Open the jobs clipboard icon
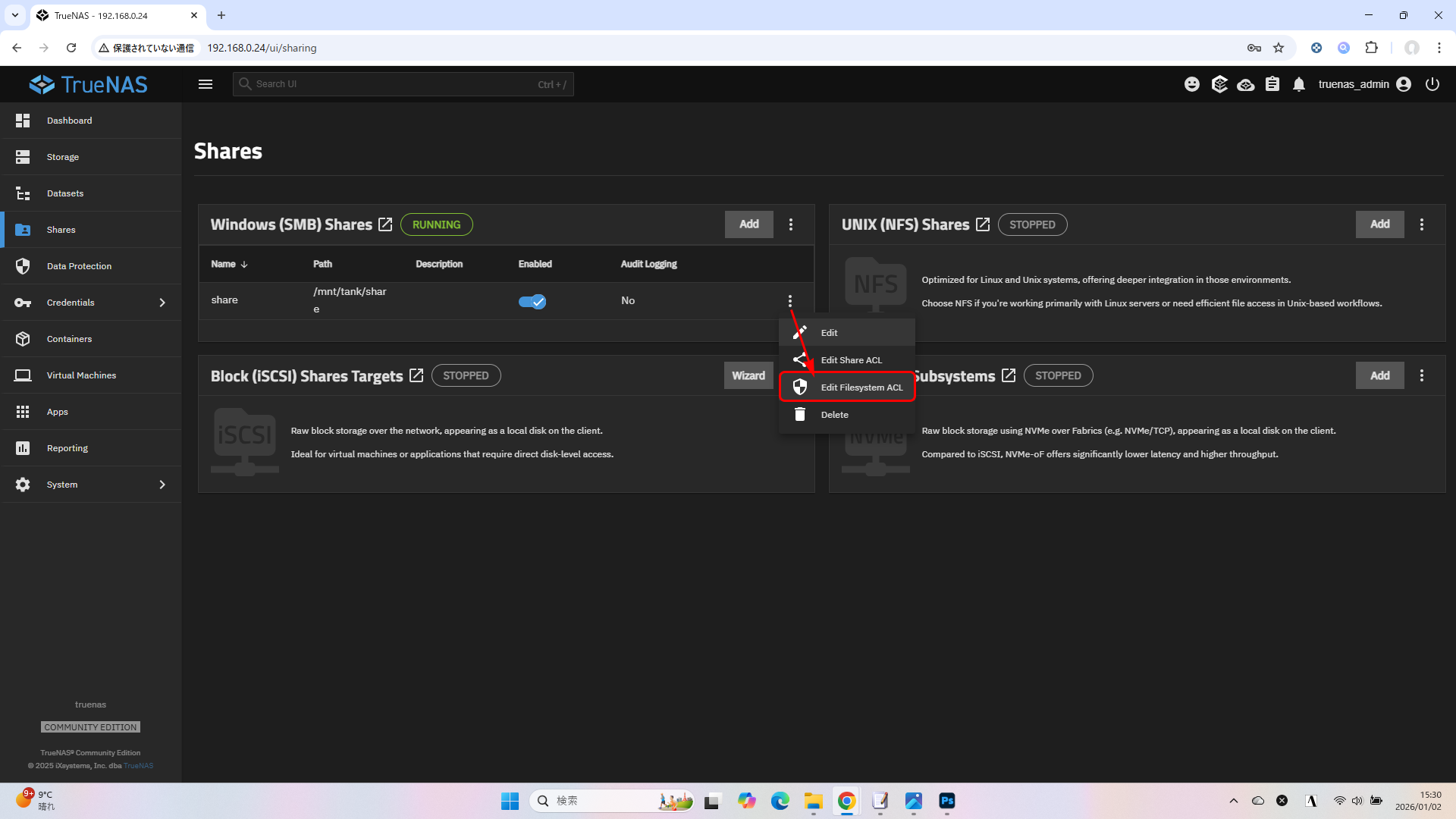This screenshot has width=1456, height=819. pos(1272,84)
